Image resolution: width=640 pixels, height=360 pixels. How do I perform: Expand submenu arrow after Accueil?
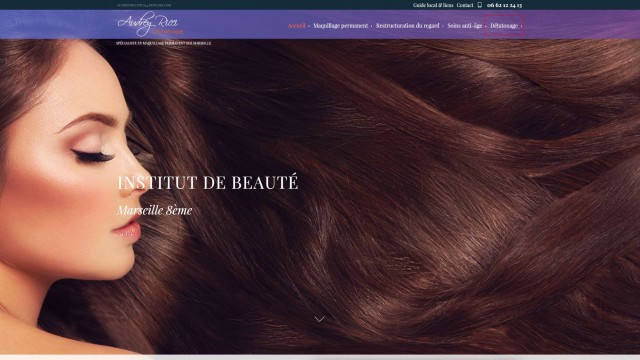pos(309,26)
